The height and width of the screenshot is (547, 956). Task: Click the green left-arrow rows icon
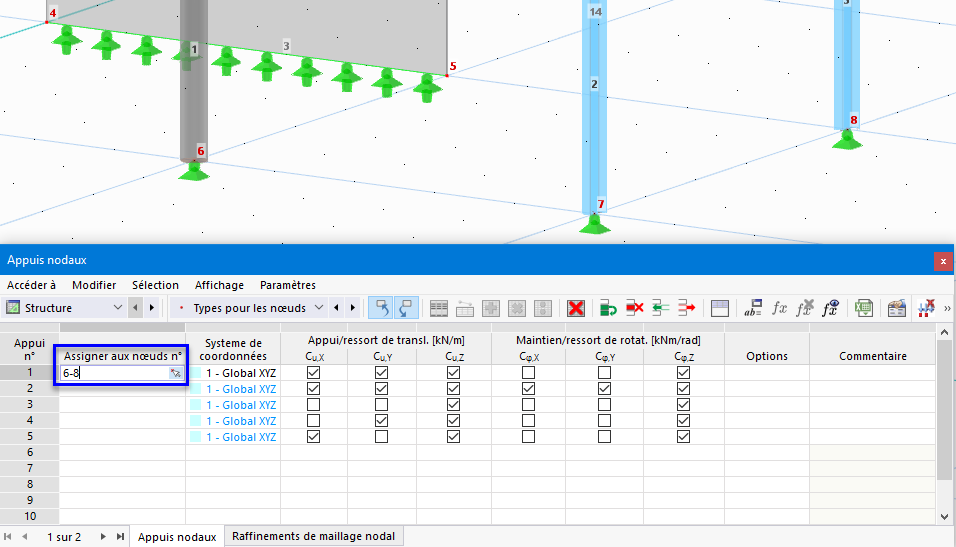point(660,308)
